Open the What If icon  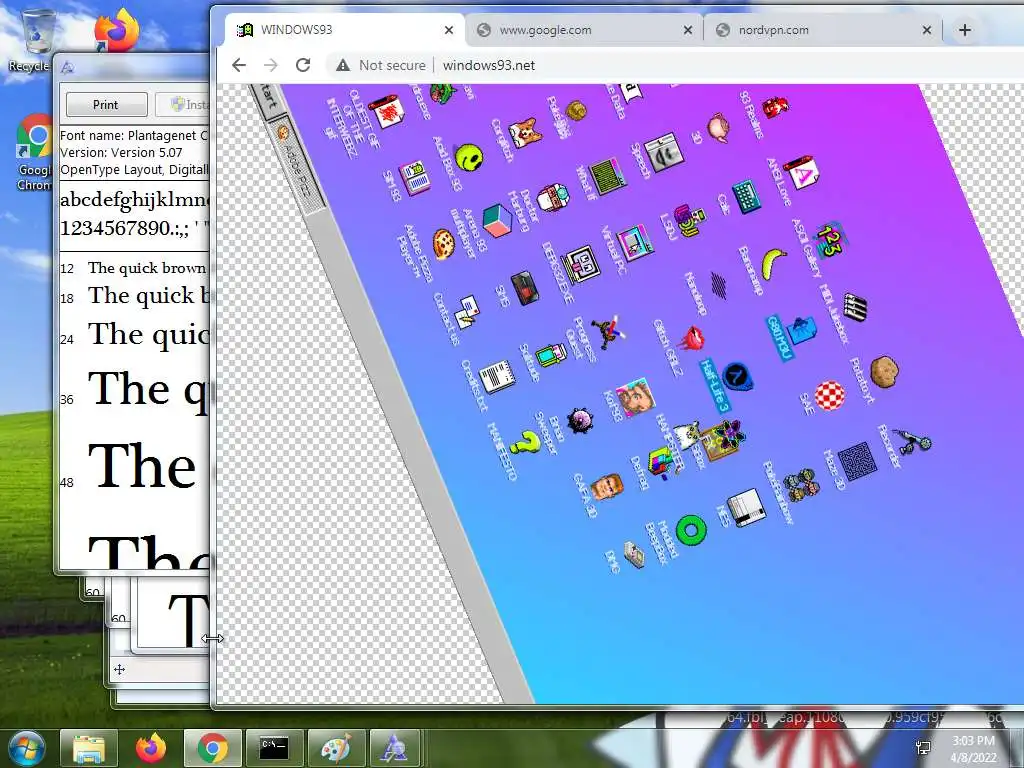coord(605,175)
